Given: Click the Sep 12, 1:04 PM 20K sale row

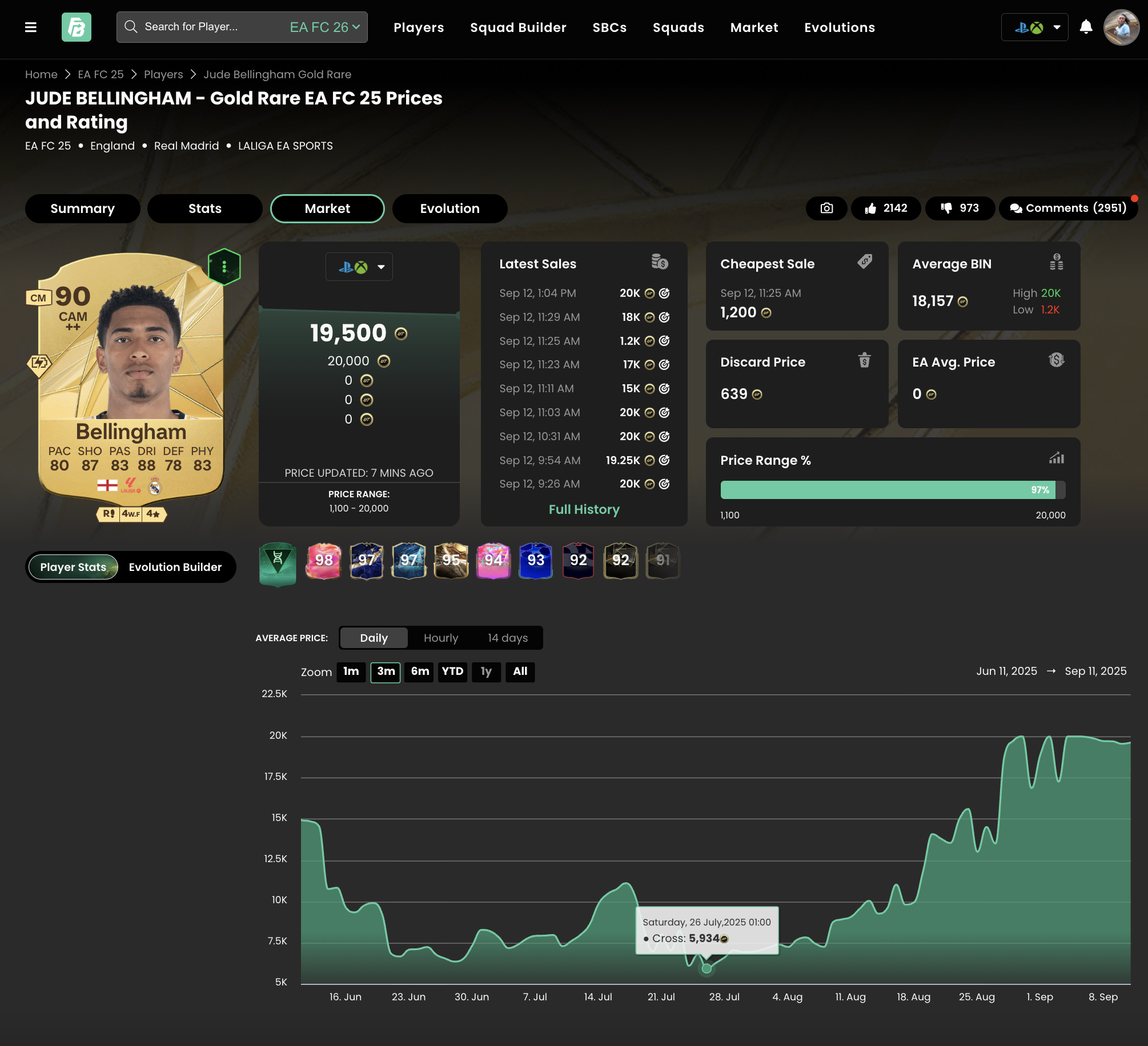Looking at the screenshot, I should tap(584, 293).
